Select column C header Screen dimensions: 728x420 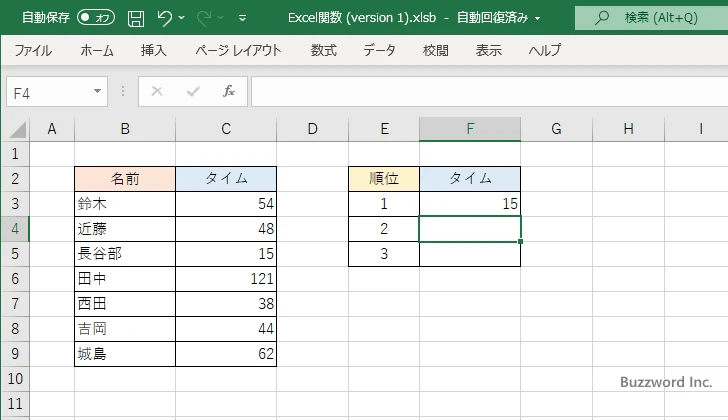tap(226, 129)
